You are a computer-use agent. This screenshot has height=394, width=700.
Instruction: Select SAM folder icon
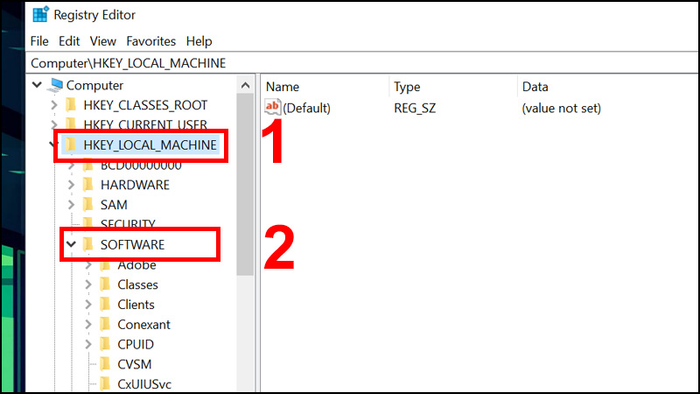pos(88,204)
